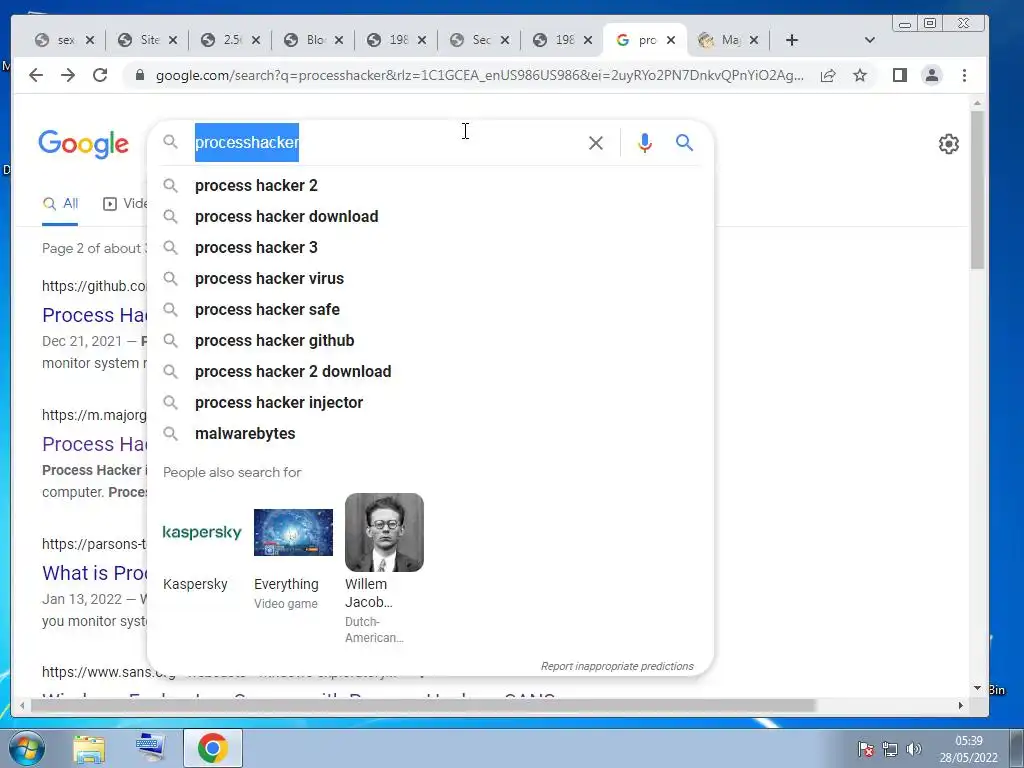Choose suggestion 'process hacker 2 download'
The height and width of the screenshot is (768, 1024).
(430, 372)
